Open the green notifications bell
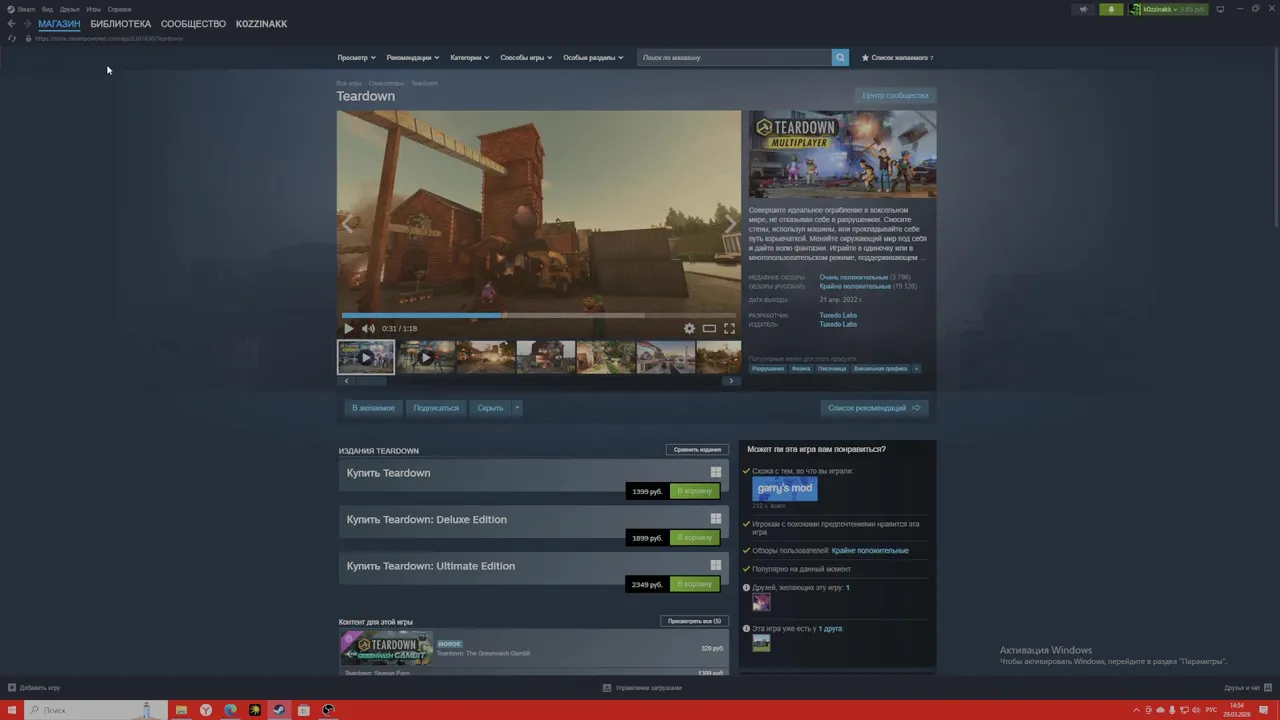This screenshot has height=720, width=1280. [1111, 9]
